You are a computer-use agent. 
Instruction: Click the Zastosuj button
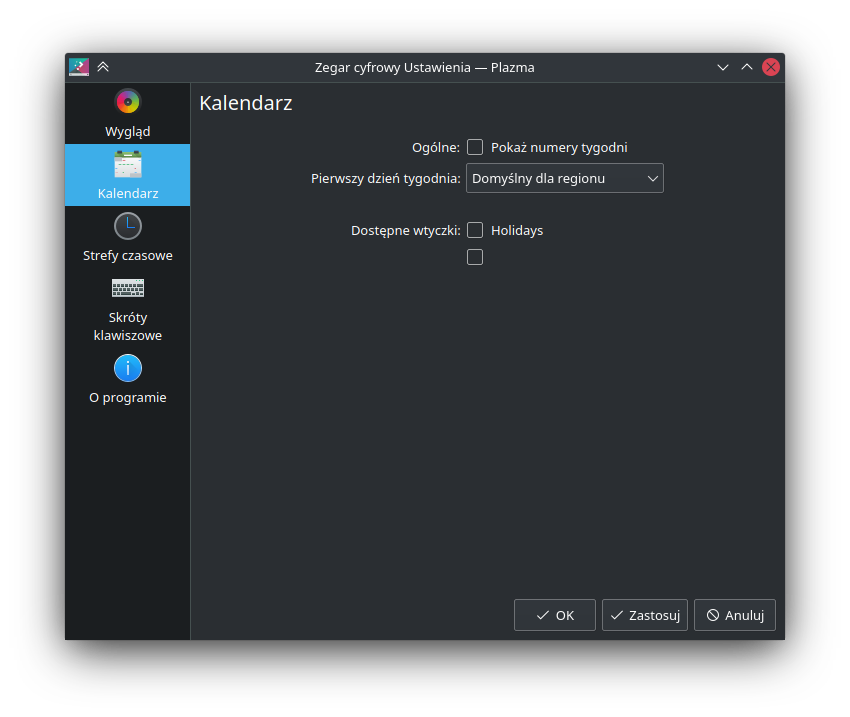point(644,615)
